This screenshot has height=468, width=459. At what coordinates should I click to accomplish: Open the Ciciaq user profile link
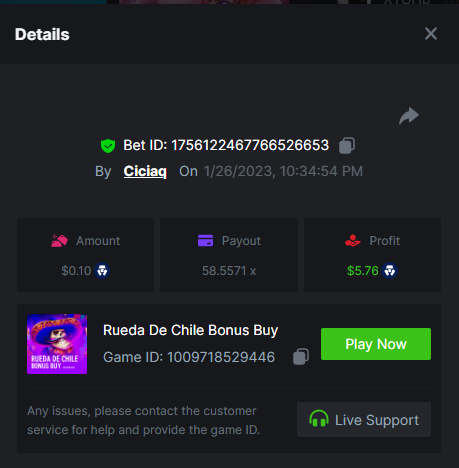[x=145, y=171]
